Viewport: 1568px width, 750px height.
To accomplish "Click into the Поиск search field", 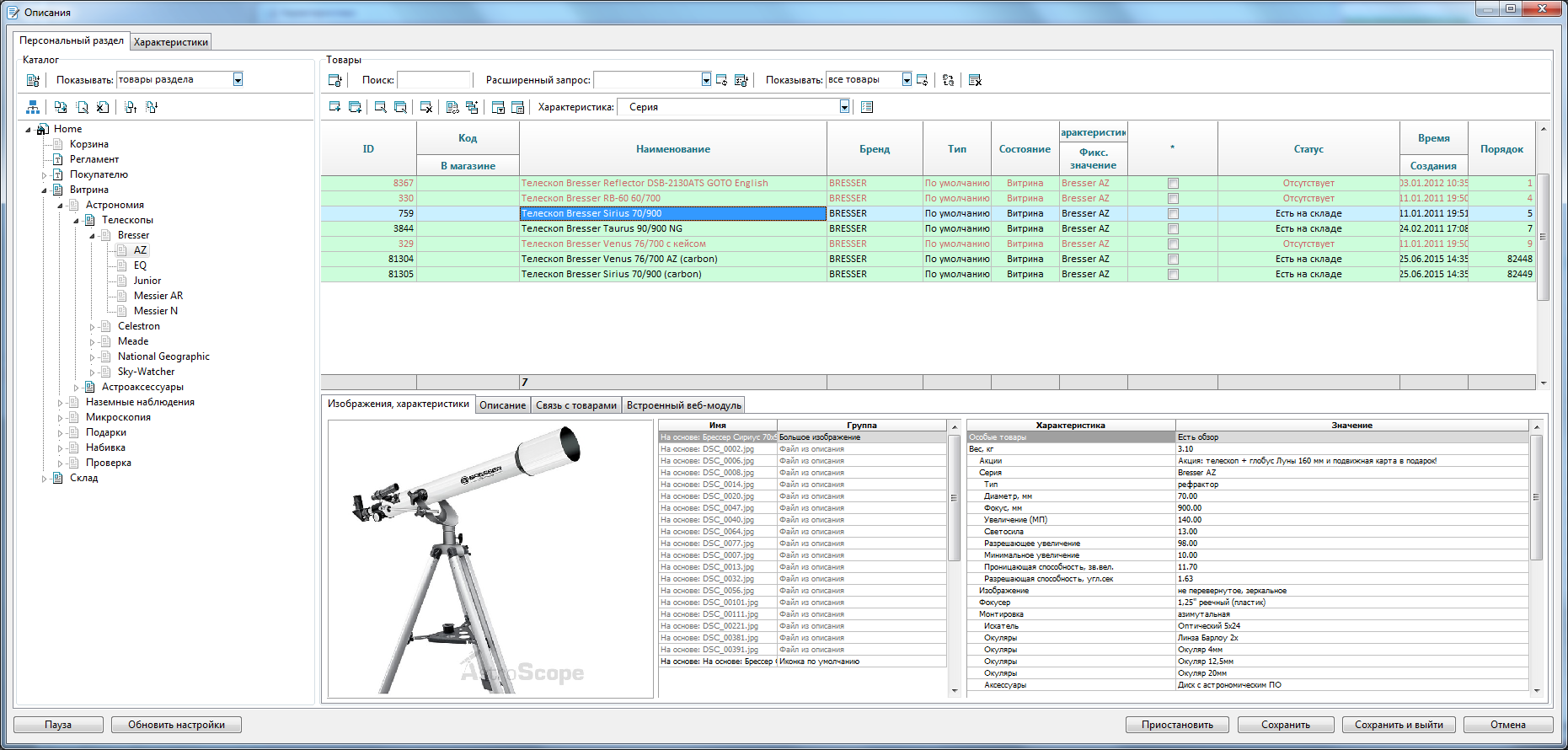I will [x=434, y=80].
